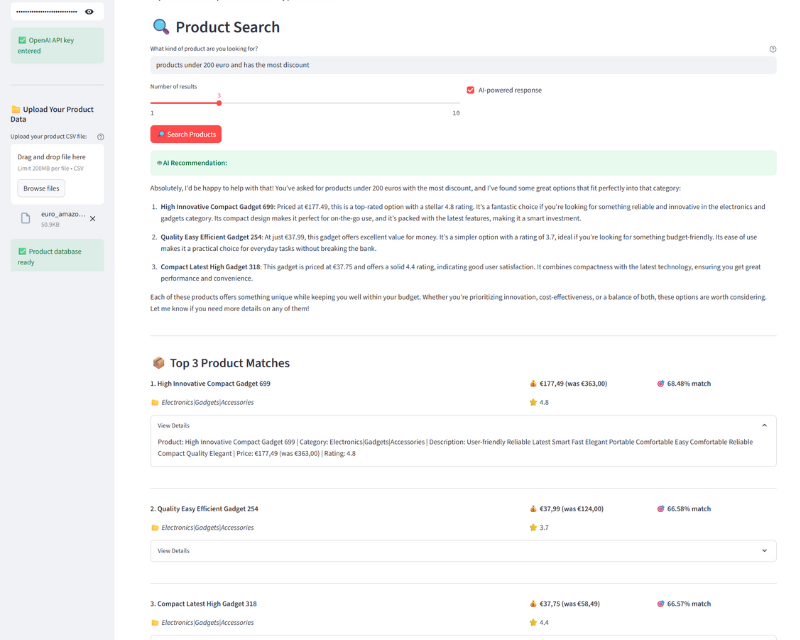Image resolution: width=800 pixels, height=640 pixels.
Task: Expand View Details for Gadget 254
Action: click(764, 550)
